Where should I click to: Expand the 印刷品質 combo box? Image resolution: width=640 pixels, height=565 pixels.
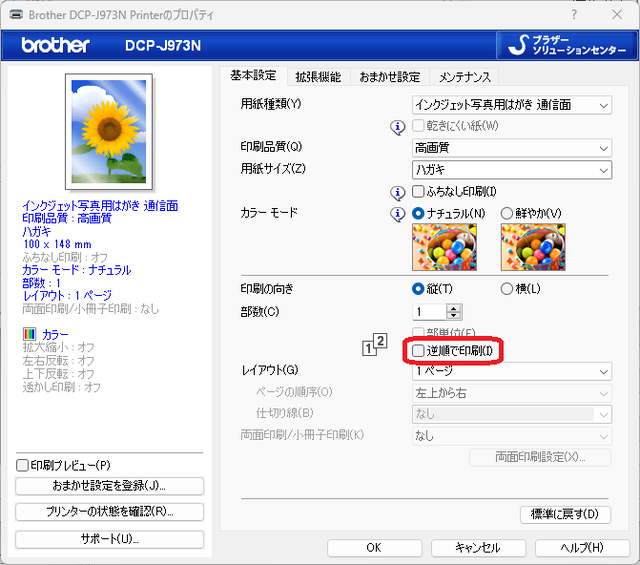coord(512,148)
